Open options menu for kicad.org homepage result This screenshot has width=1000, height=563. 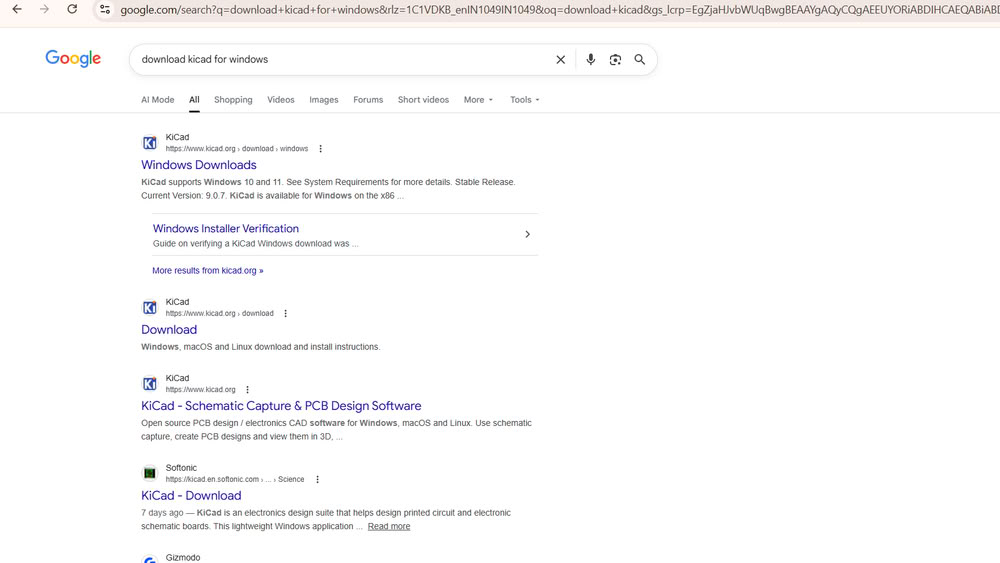(247, 390)
